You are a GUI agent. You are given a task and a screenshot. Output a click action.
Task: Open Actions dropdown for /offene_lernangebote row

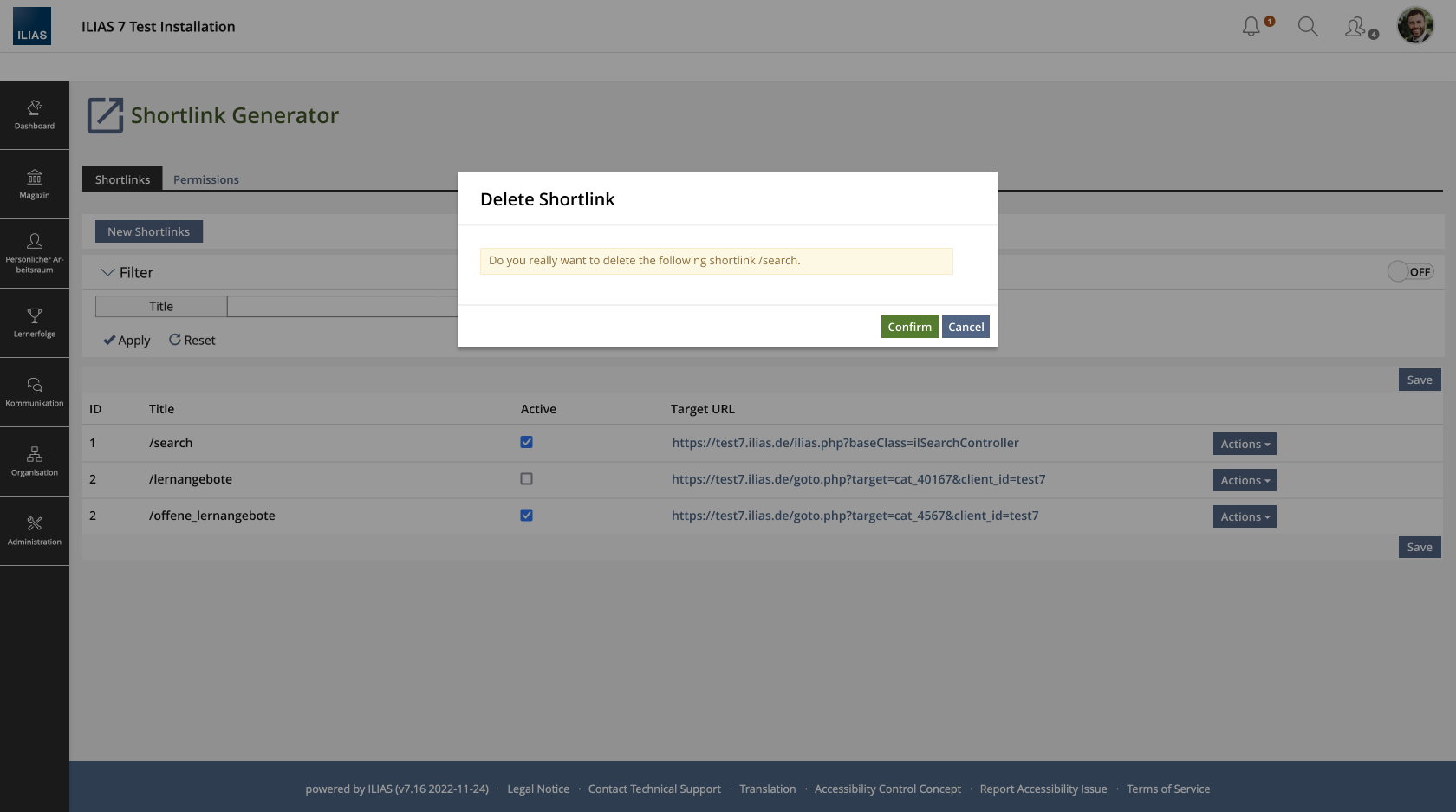[x=1245, y=516]
